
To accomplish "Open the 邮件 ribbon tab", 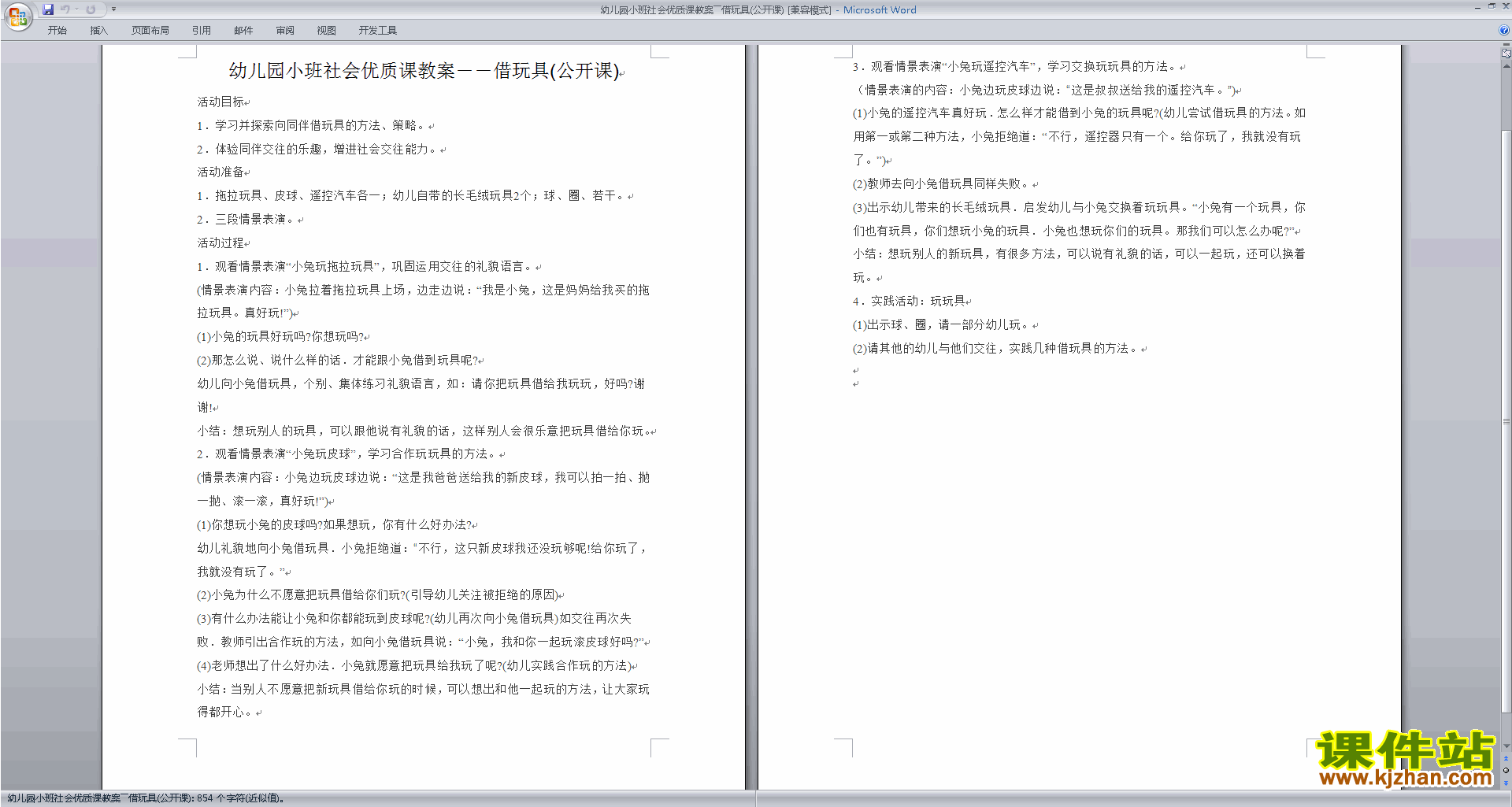I will coord(243,31).
